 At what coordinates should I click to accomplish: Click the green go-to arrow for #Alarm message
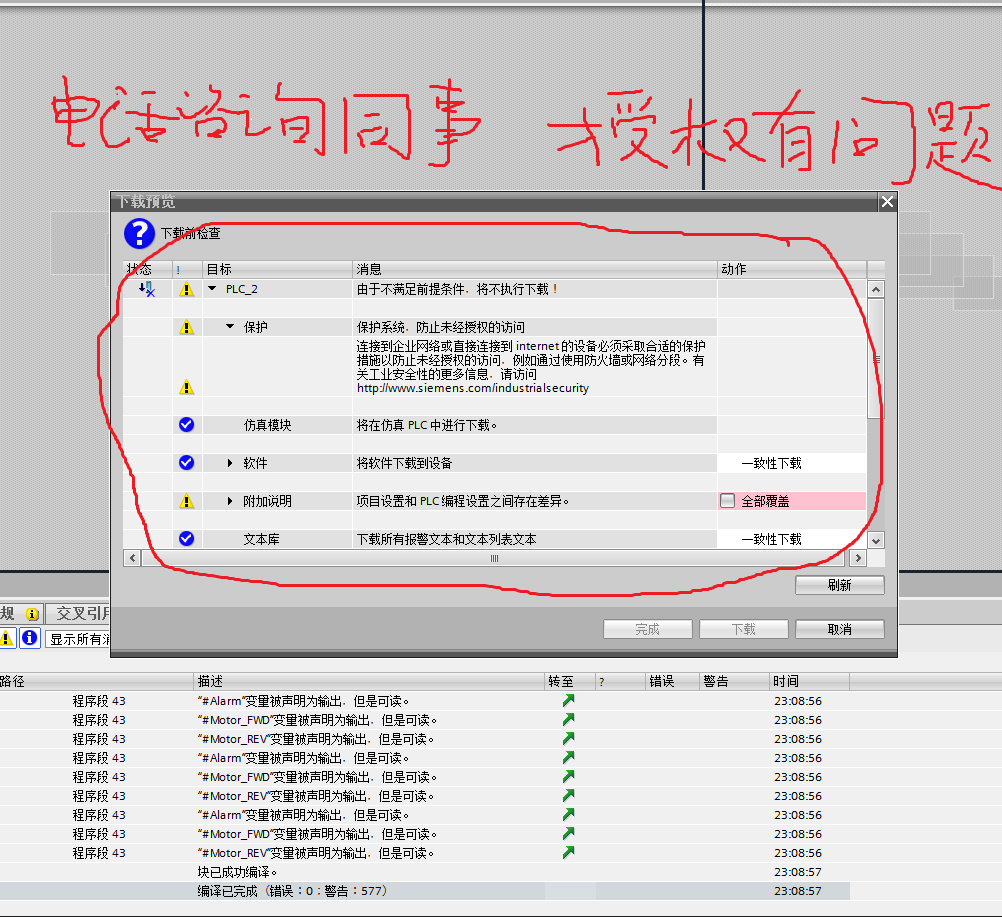pos(567,700)
